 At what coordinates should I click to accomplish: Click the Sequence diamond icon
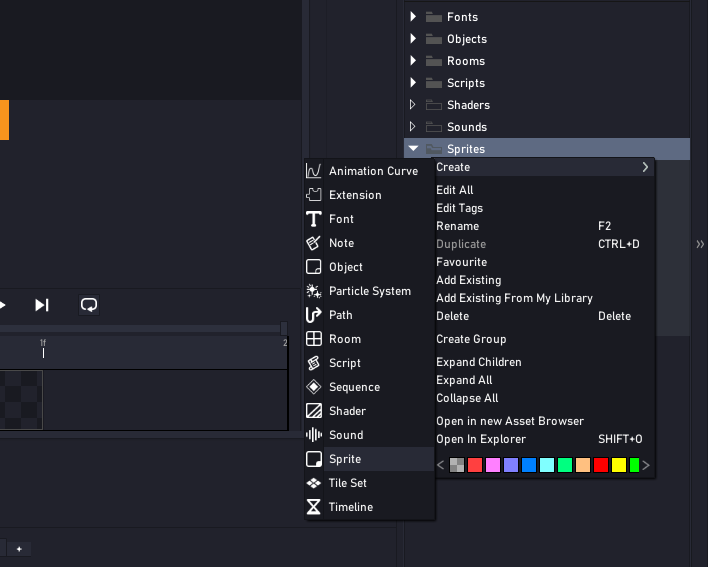click(314, 387)
